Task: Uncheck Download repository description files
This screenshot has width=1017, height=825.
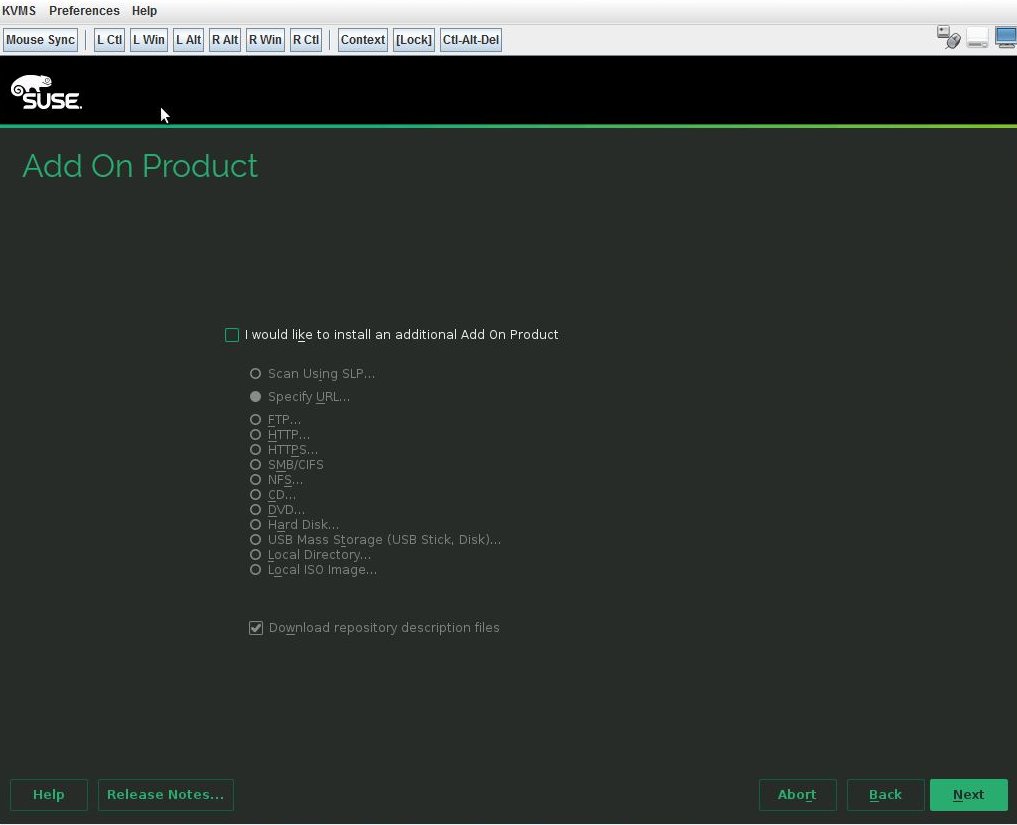Action: coord(256,627)
